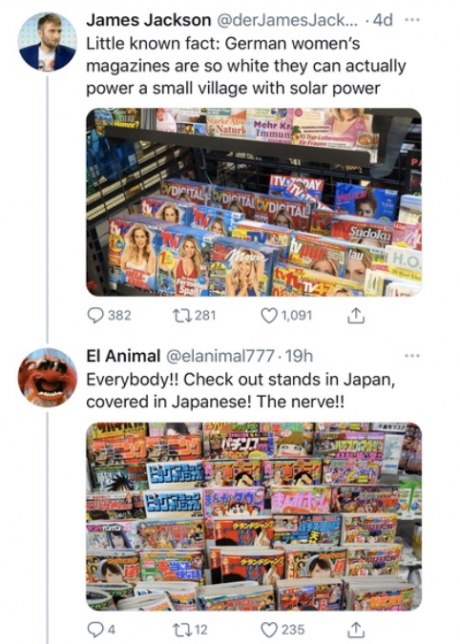Retweet El Animal's Japan stands tweet

[x=191, y=630]
